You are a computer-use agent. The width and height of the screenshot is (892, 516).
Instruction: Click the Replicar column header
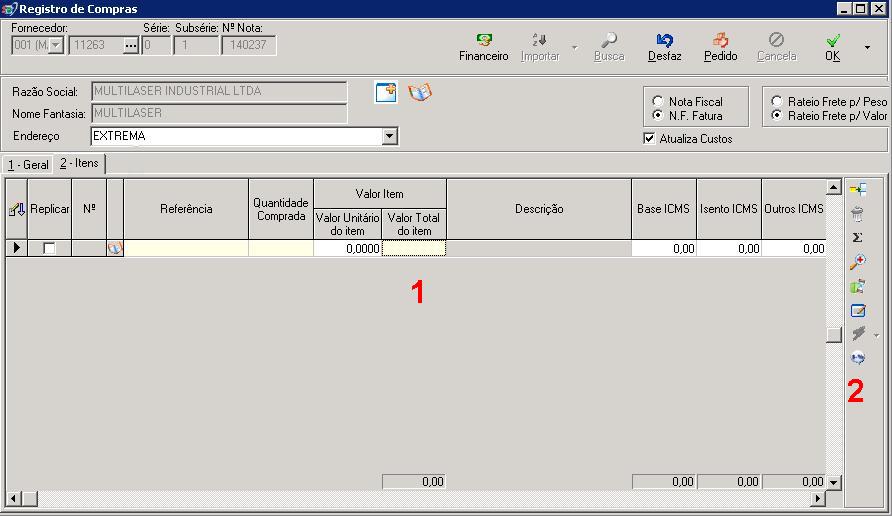pyautogui.click(x=49, y=209)
